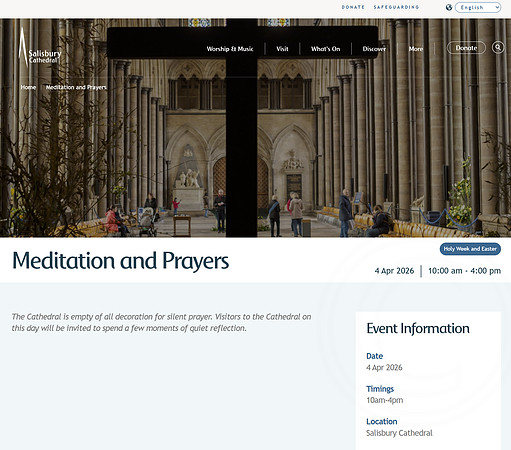This screenshot has width=511, height=450.
Task: Click Meditation and Prayers breadcrumb
Action: click(76, 87)
